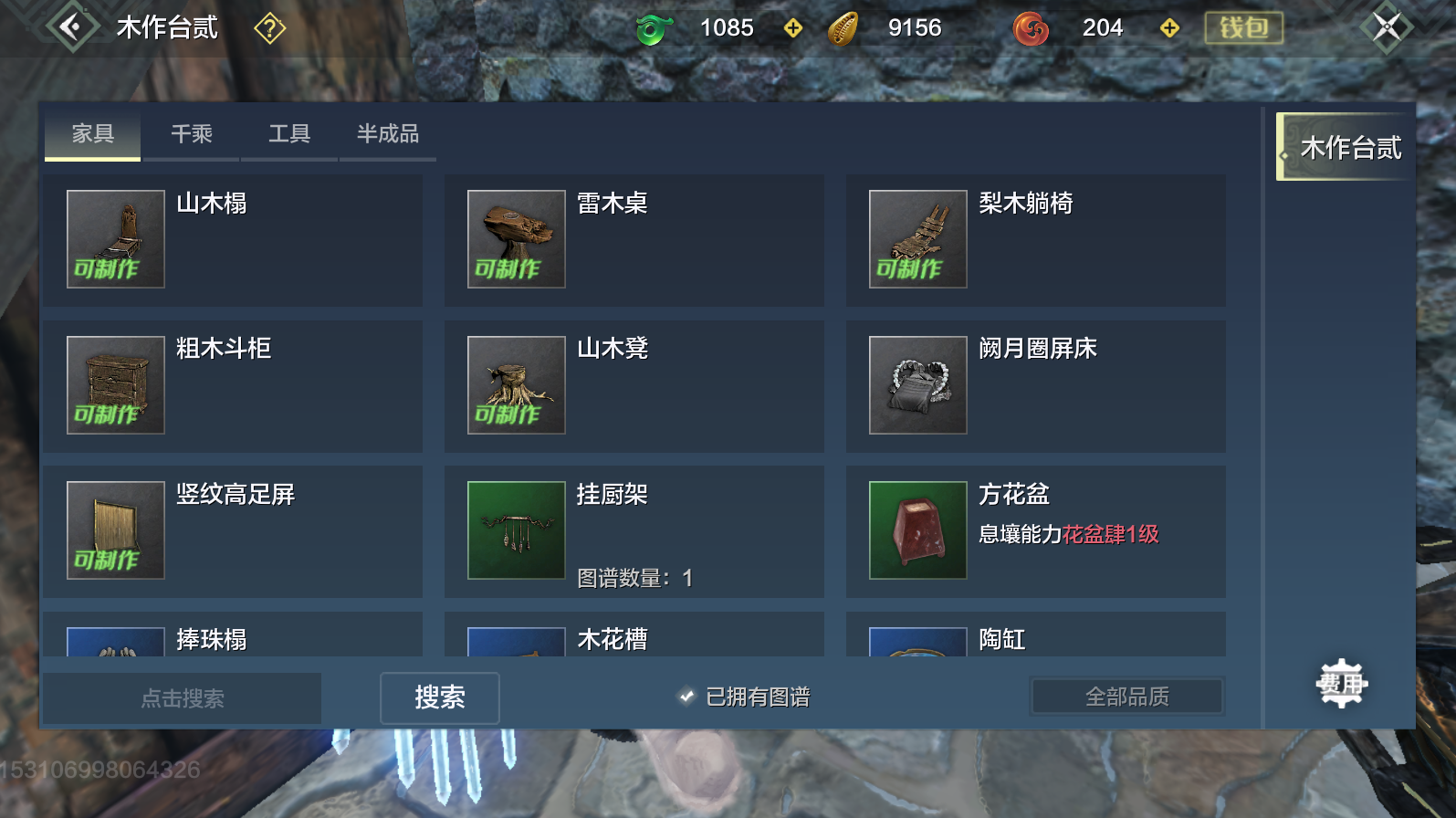Toggle the 已拥有图谱 checkbox
Screen dimensions: 1456x818
[x=687, y=697]
